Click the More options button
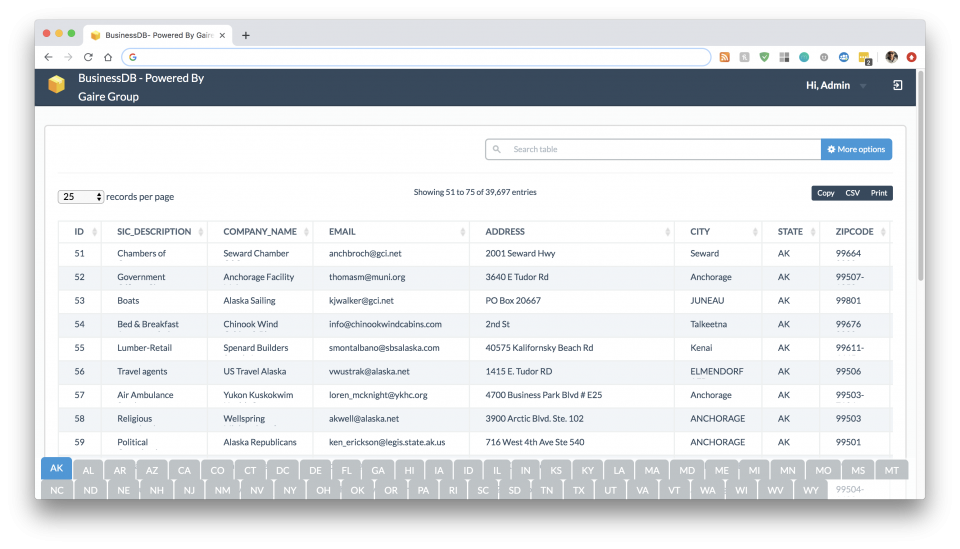The image size is (960, 549). point(856,149)
